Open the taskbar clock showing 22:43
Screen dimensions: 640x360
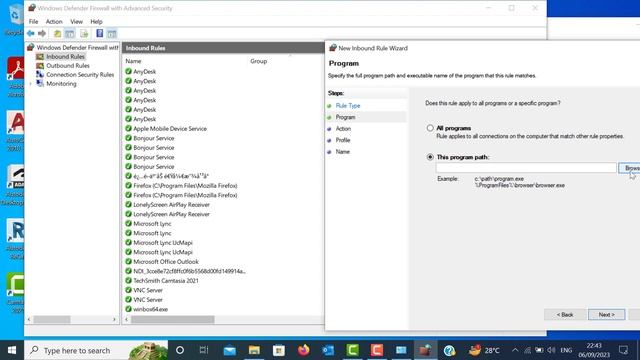tap(594, 350)
